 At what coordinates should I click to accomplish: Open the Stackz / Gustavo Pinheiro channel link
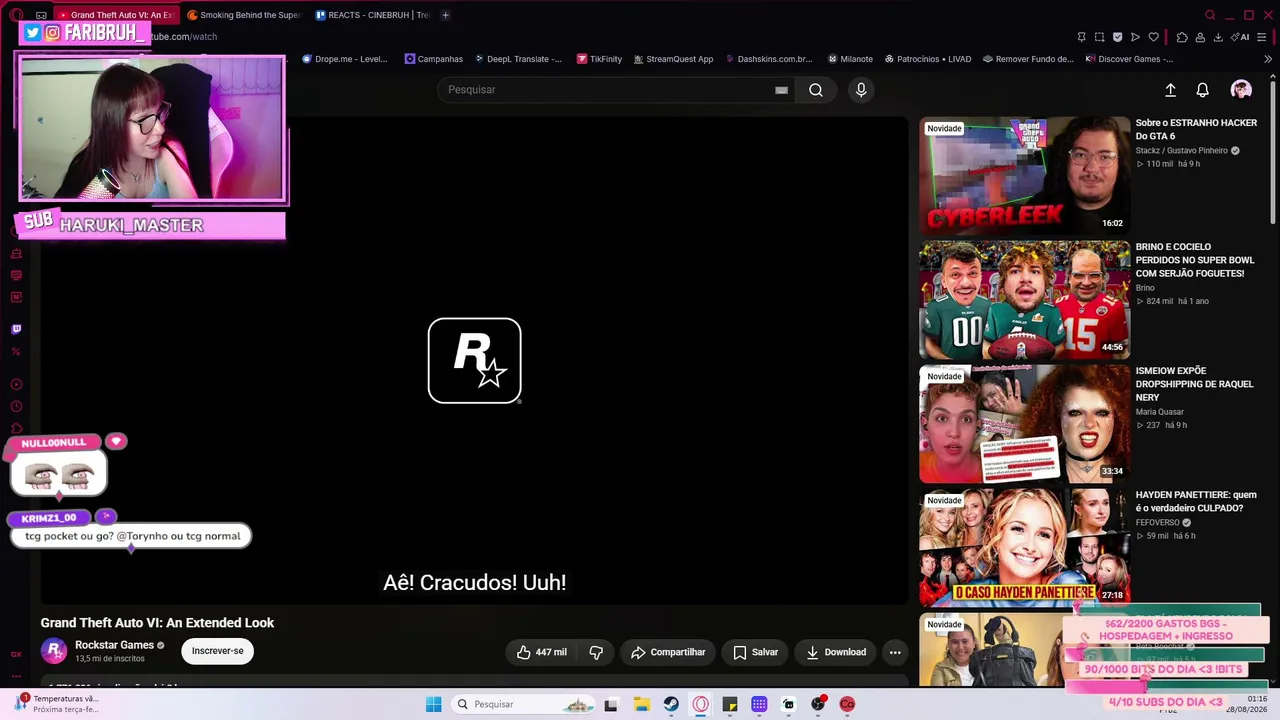(x=1181, y=151)
